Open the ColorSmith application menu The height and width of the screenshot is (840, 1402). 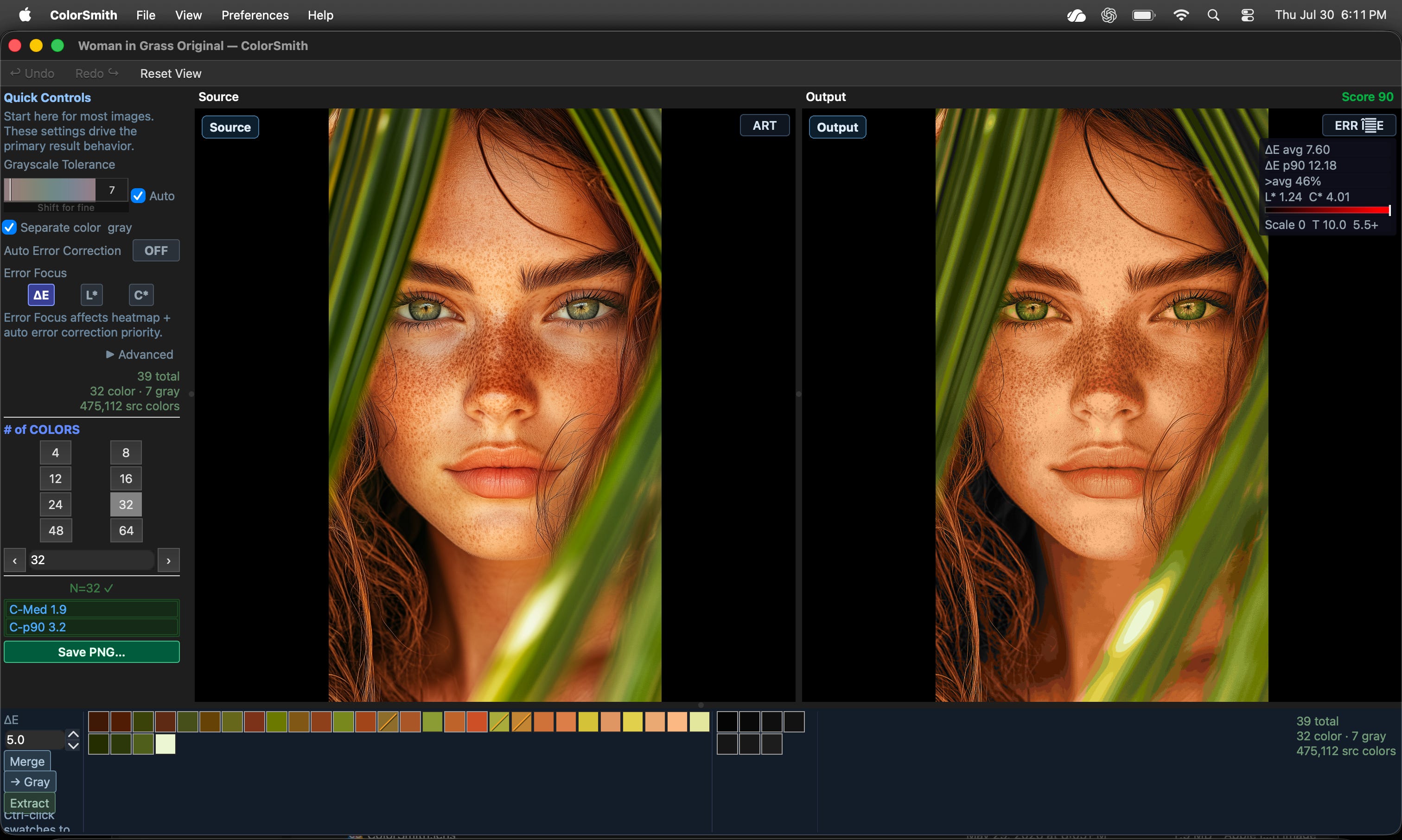[x=84, y=15]
